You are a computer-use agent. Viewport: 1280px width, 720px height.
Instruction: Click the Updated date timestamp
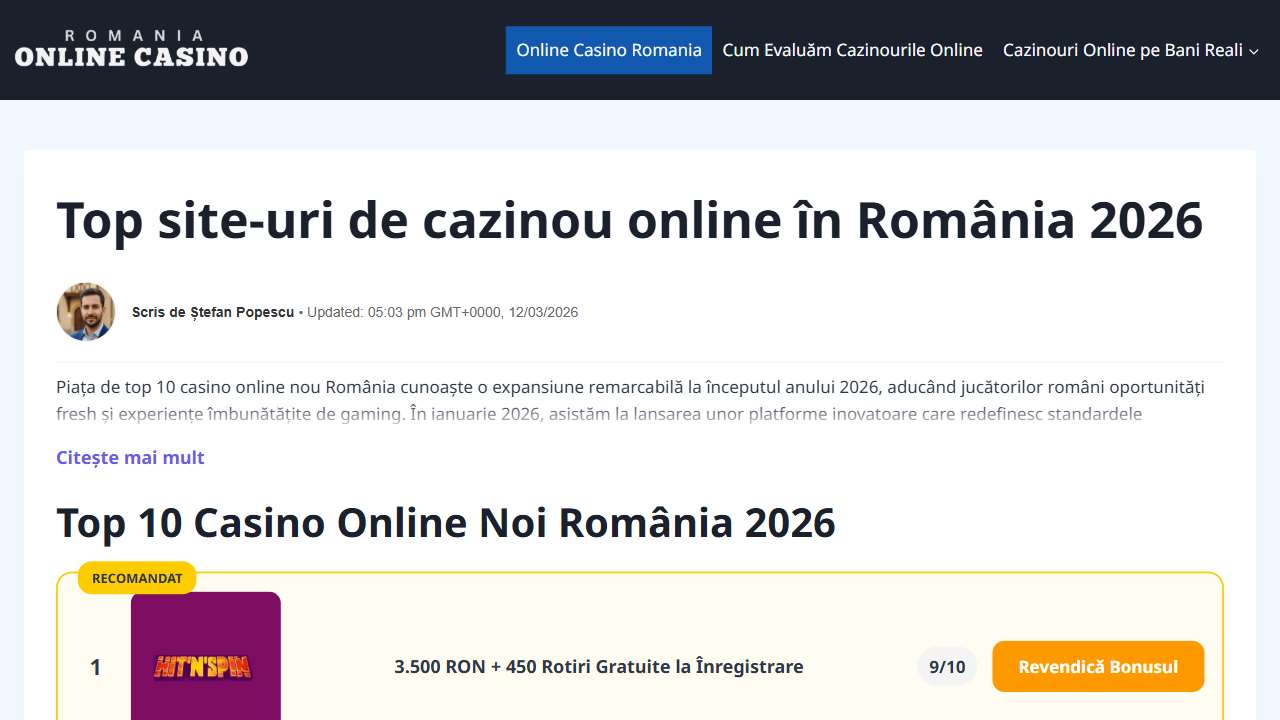click(442, 312)
